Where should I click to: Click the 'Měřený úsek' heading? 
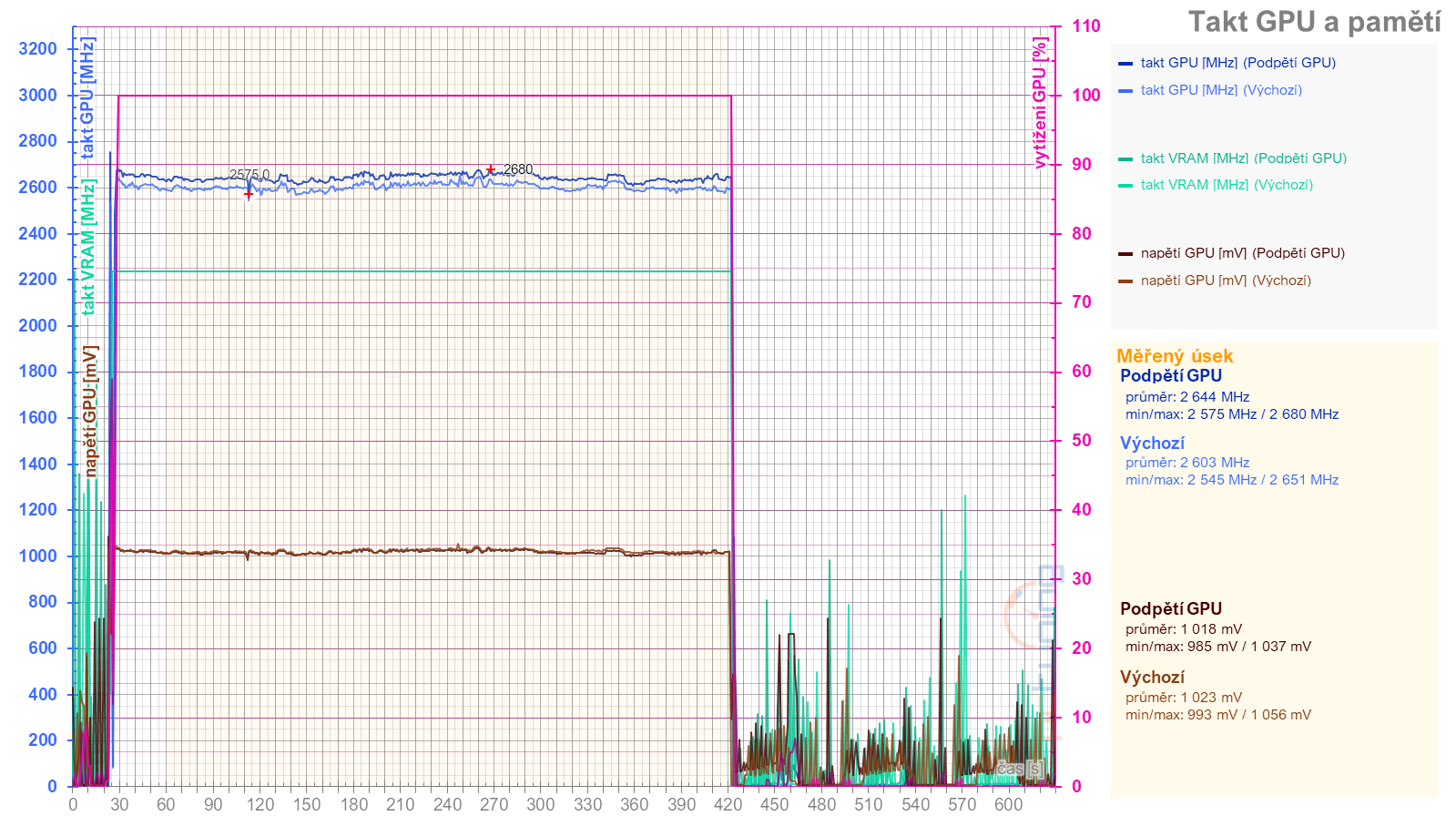(1175, 356)
